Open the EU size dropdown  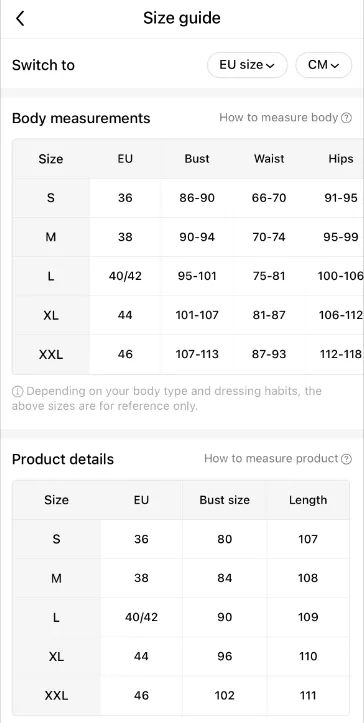[x=247, y=65]
